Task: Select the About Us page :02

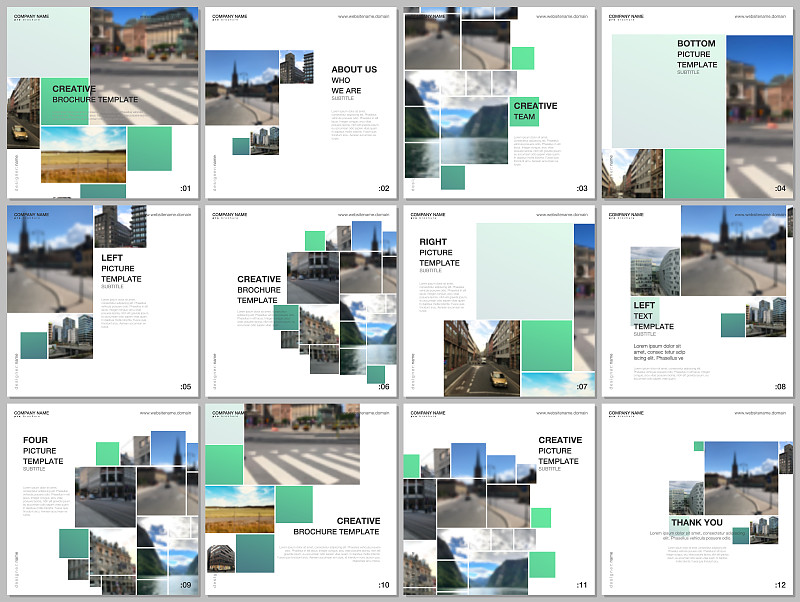Action: tap(301, 103)
